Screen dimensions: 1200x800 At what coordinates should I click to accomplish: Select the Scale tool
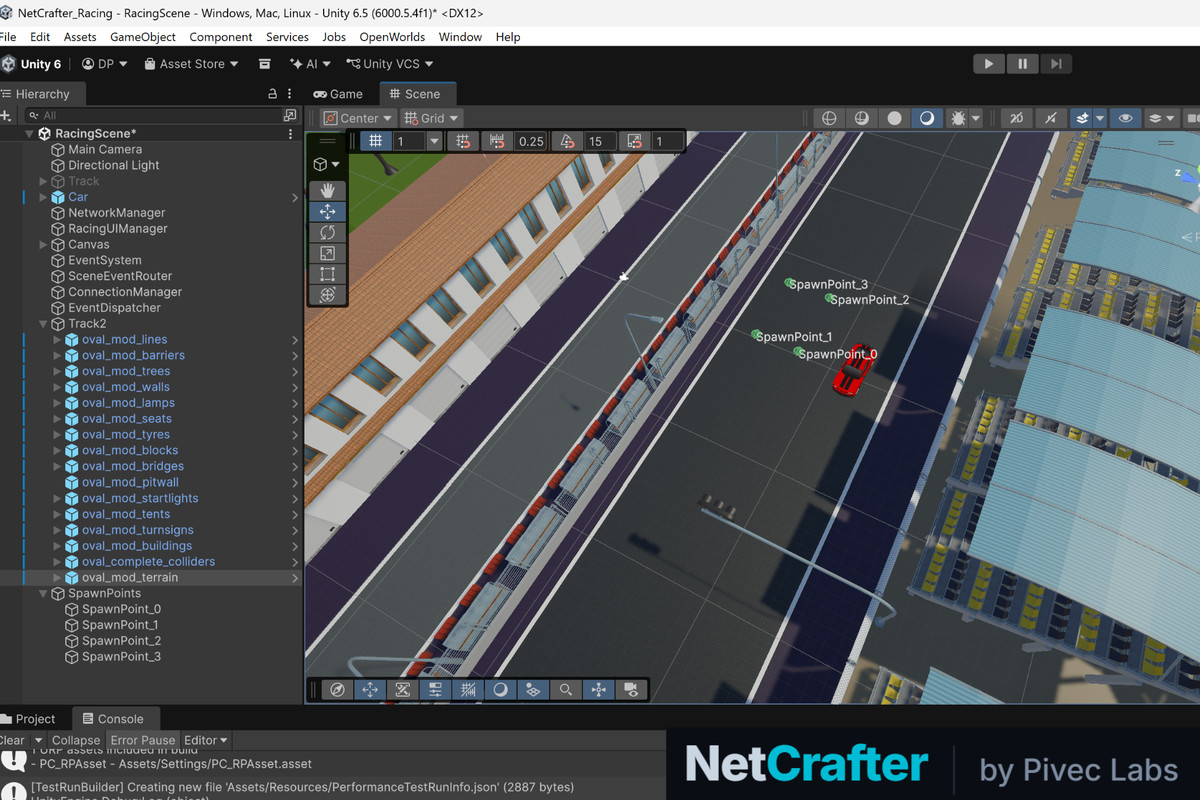pos(327,253)
